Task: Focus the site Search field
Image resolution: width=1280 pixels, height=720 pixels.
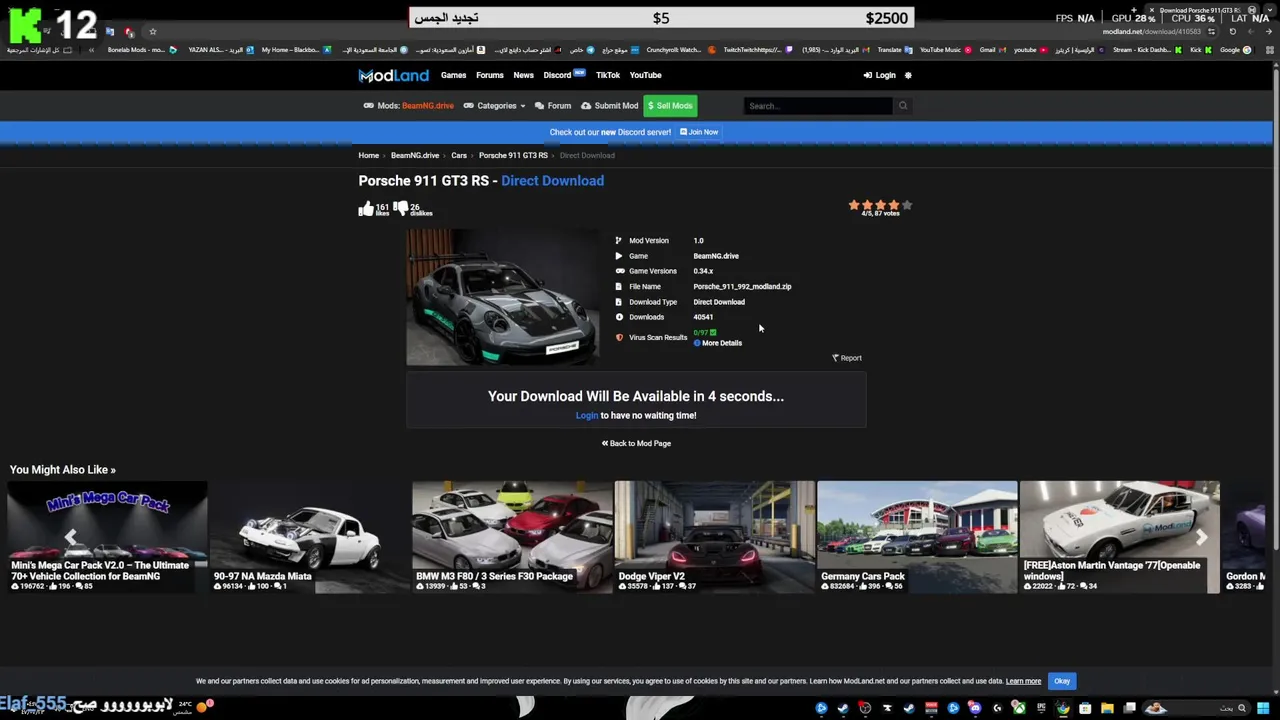Action: (818, 105)
